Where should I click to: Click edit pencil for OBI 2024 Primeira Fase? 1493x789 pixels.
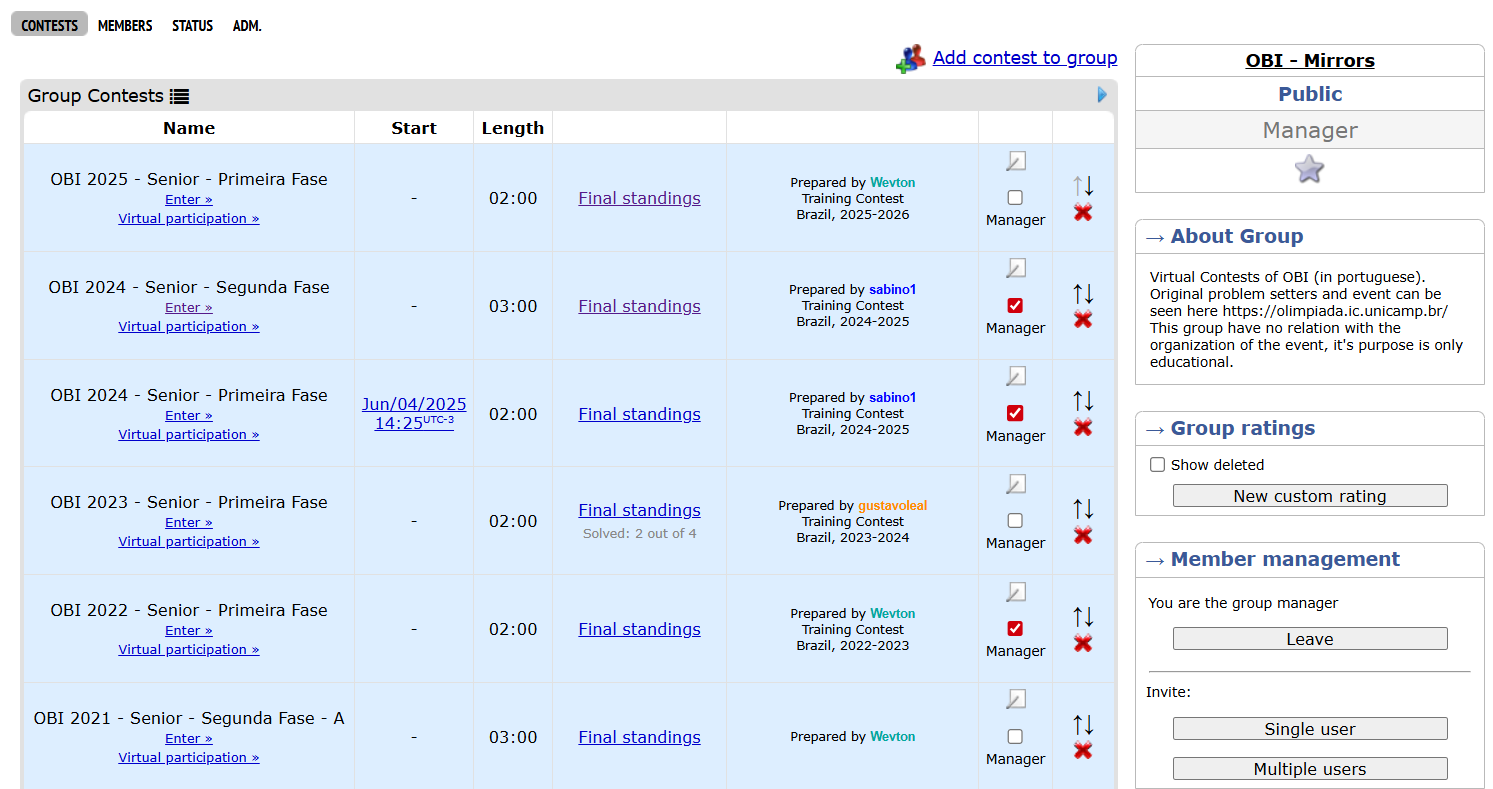tap(1016, 376)
